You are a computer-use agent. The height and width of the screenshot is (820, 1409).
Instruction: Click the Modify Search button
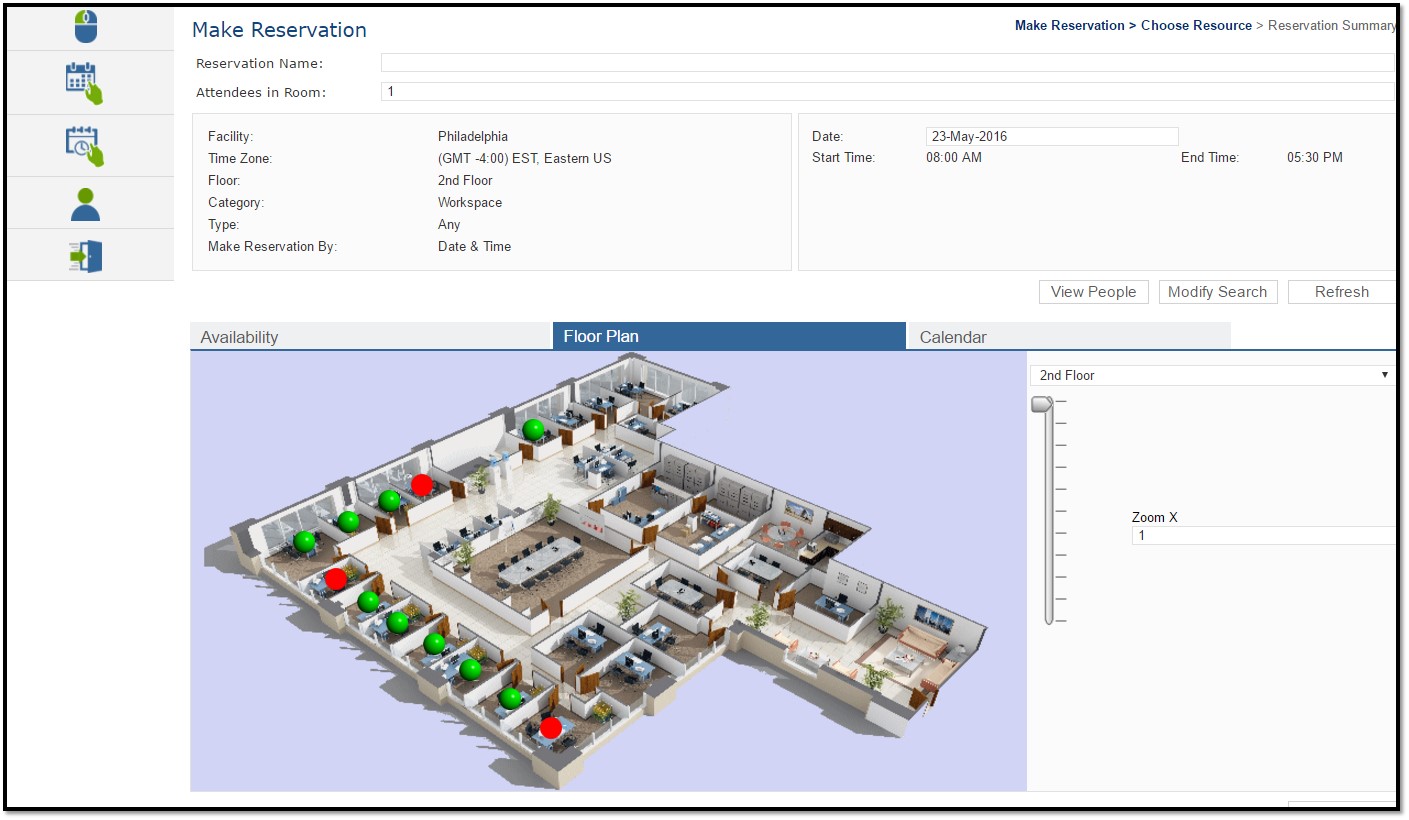[x=1217, y=292]
